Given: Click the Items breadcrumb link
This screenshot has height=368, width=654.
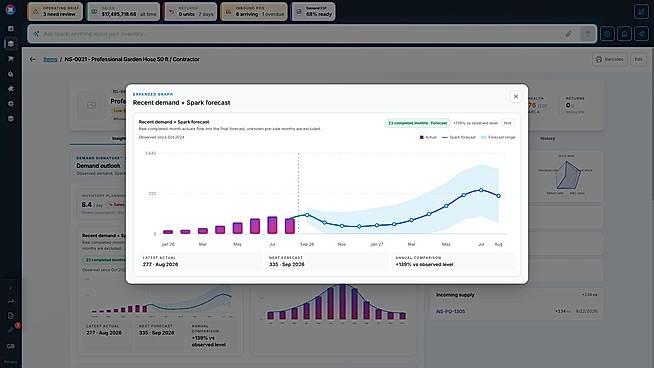Looking at the screenshot, I should pyautogui.click(x=50, y=59).
